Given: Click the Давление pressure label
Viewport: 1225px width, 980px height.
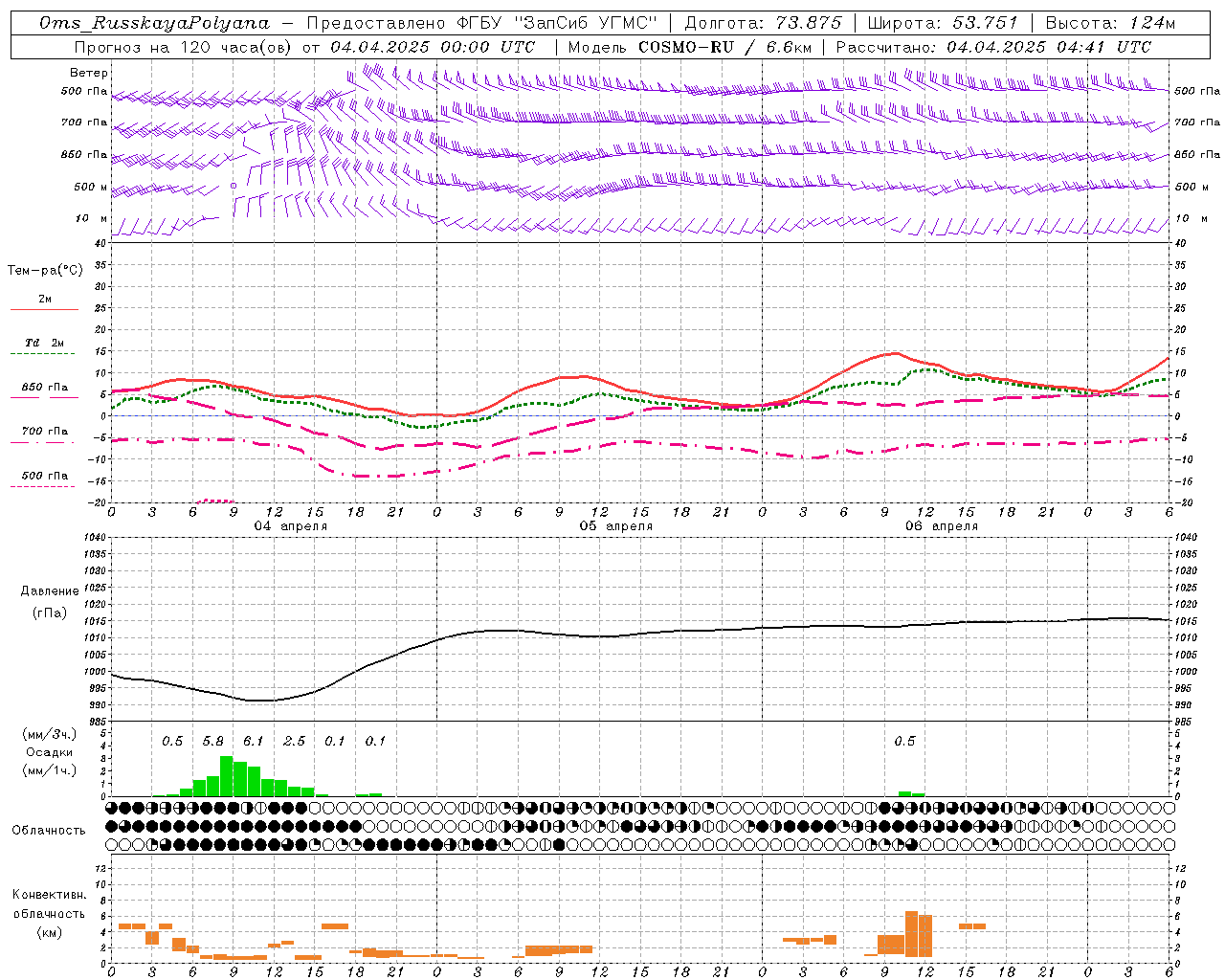Looking at the screenshot, I should pyautogui.click(x=50, y=591).
